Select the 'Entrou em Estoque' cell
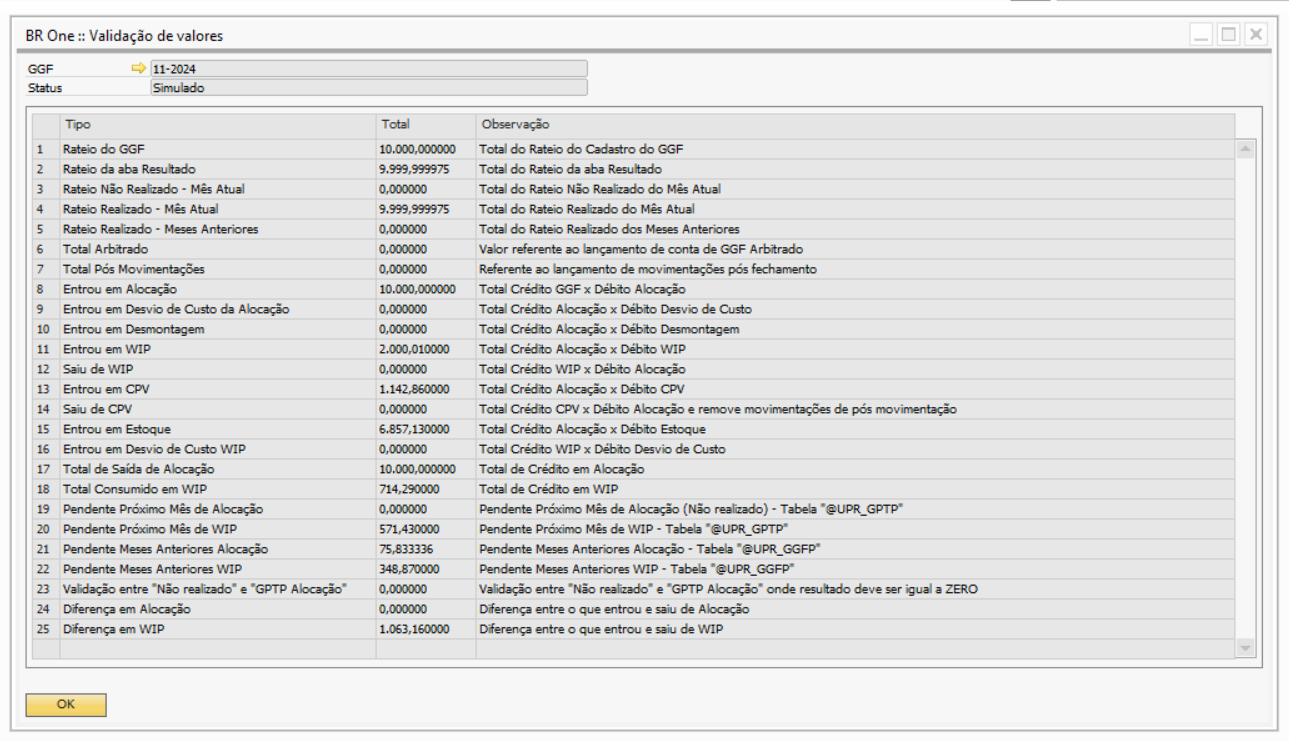The image size is (1289, 741). pos(218,429)
